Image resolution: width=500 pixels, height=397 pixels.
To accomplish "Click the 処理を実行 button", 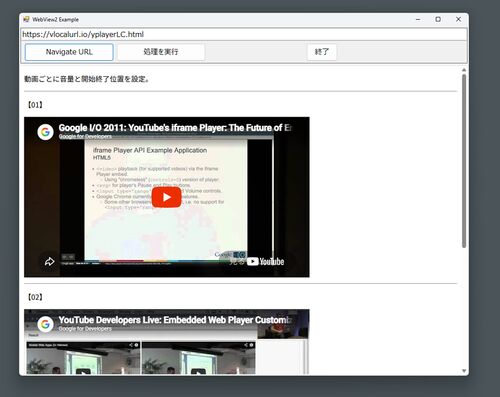I will point(161,52).
